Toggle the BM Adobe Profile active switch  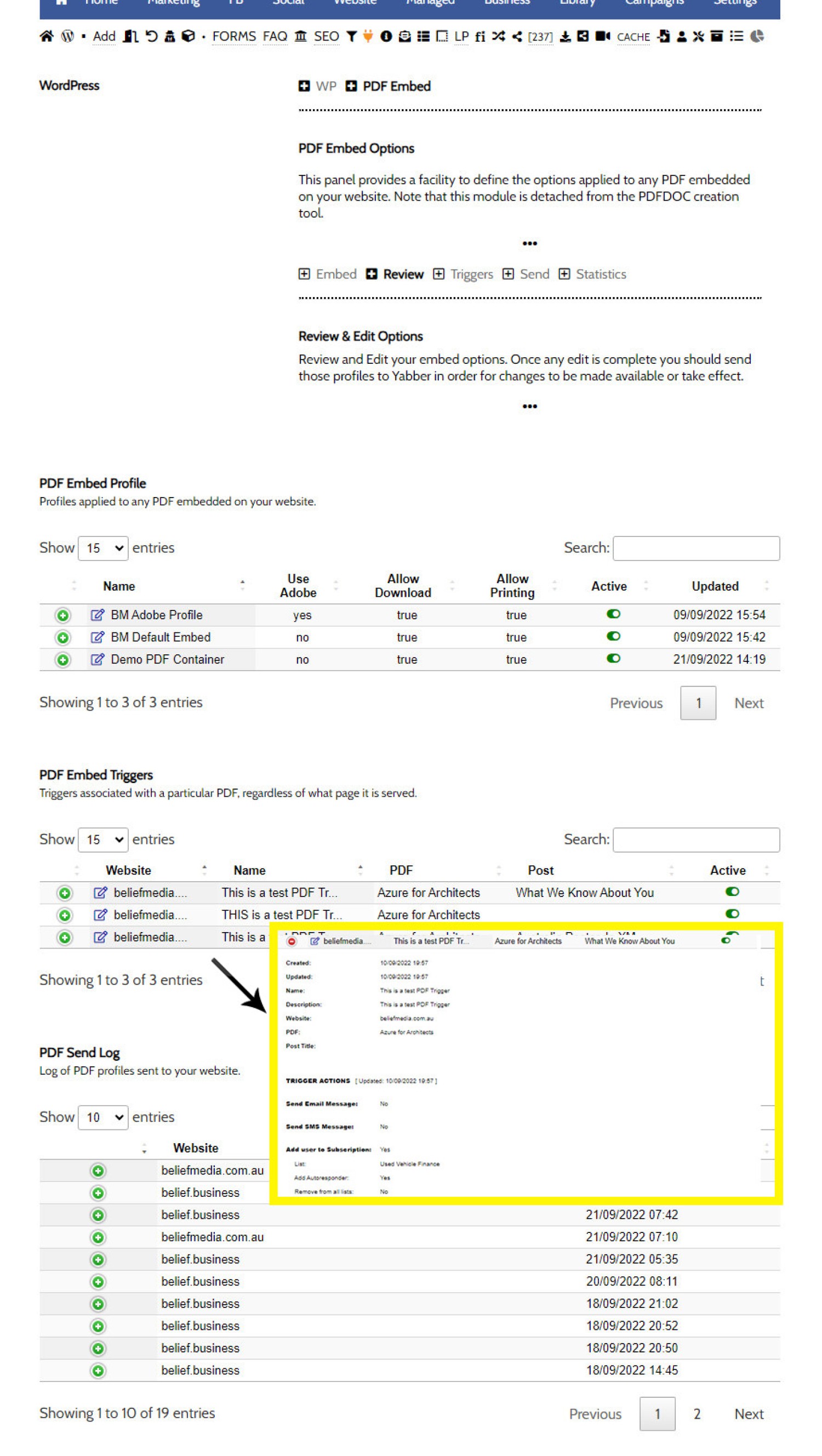point(613,614)
